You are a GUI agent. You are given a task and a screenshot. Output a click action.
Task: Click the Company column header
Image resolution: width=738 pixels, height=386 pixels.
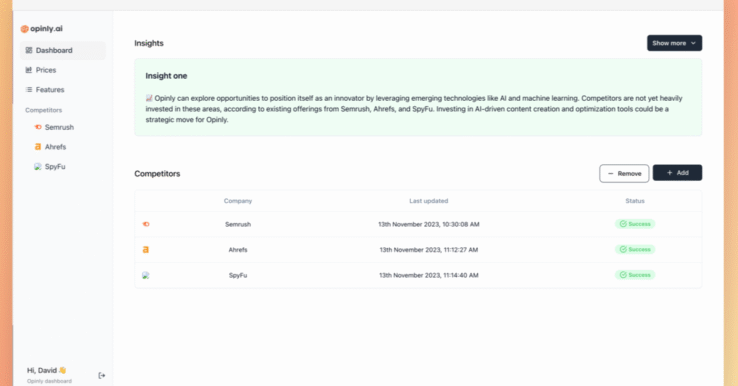coord(238,201)
